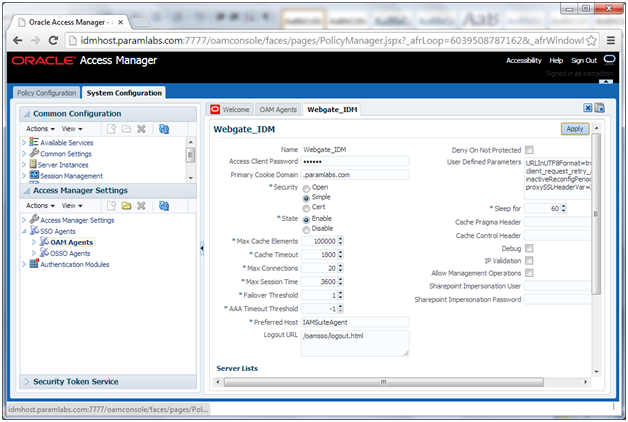Click the Webgate form vertical scrollbar
The width and height of the screenshot is (628, 422).
(596, 214)
